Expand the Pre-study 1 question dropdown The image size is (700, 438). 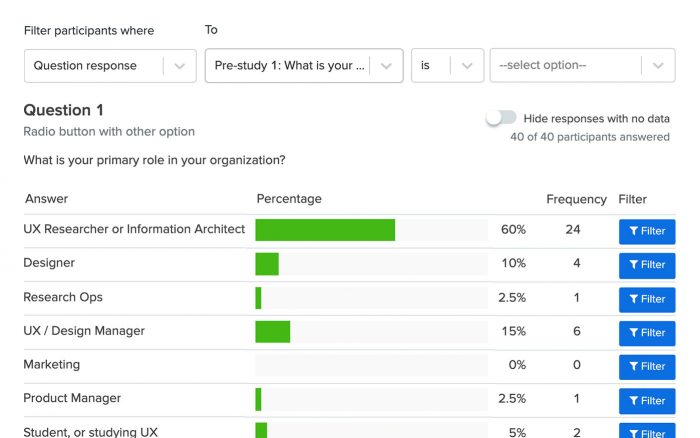[303, 66]
